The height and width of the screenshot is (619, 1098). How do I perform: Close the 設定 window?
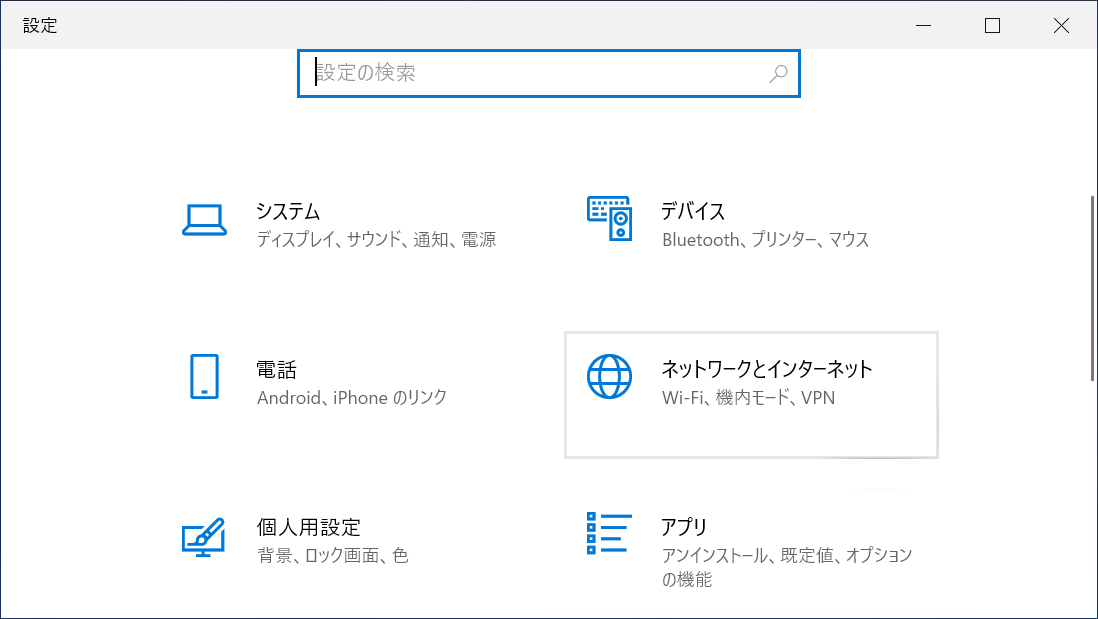pos(1062,25)
